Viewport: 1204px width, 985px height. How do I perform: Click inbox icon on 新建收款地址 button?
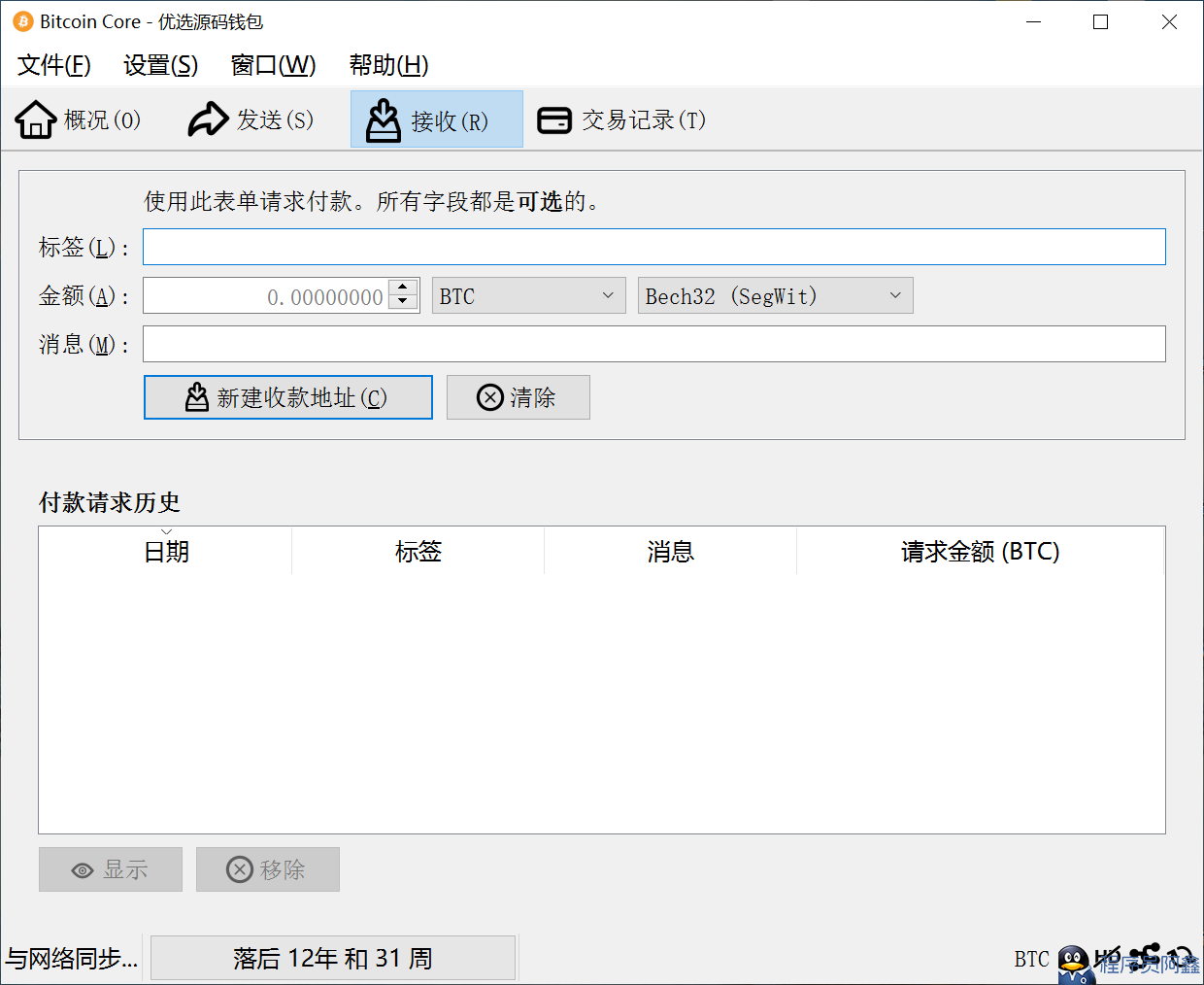pos(197,397)
